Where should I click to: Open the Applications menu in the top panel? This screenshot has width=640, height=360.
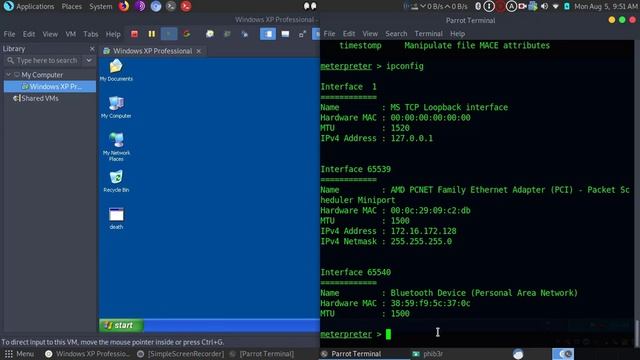click(35, 7)
